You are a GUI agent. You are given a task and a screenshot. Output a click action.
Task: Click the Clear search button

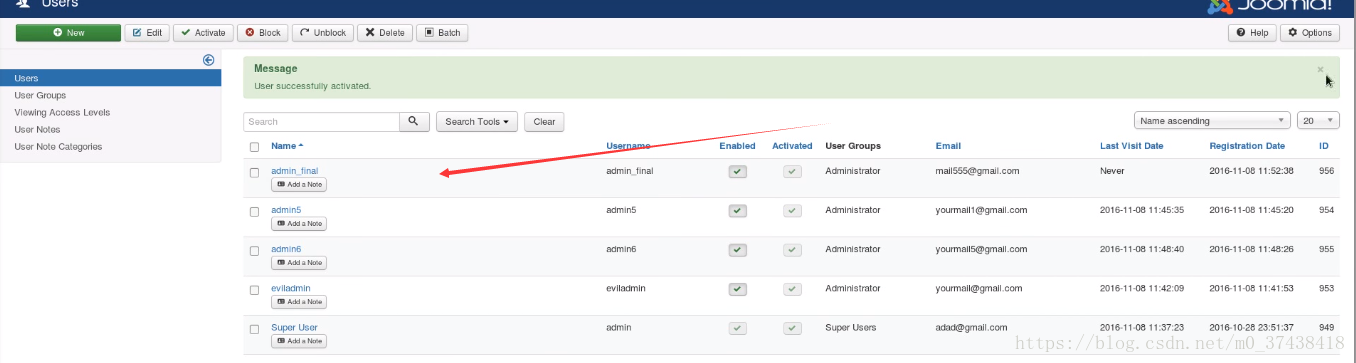pos(544,122)
